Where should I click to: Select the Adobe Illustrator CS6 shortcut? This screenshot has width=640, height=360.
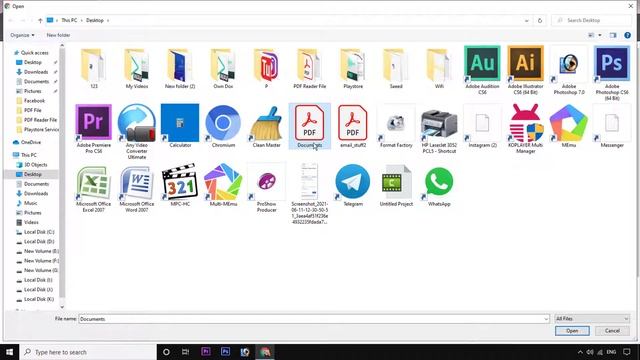point(525,70)
